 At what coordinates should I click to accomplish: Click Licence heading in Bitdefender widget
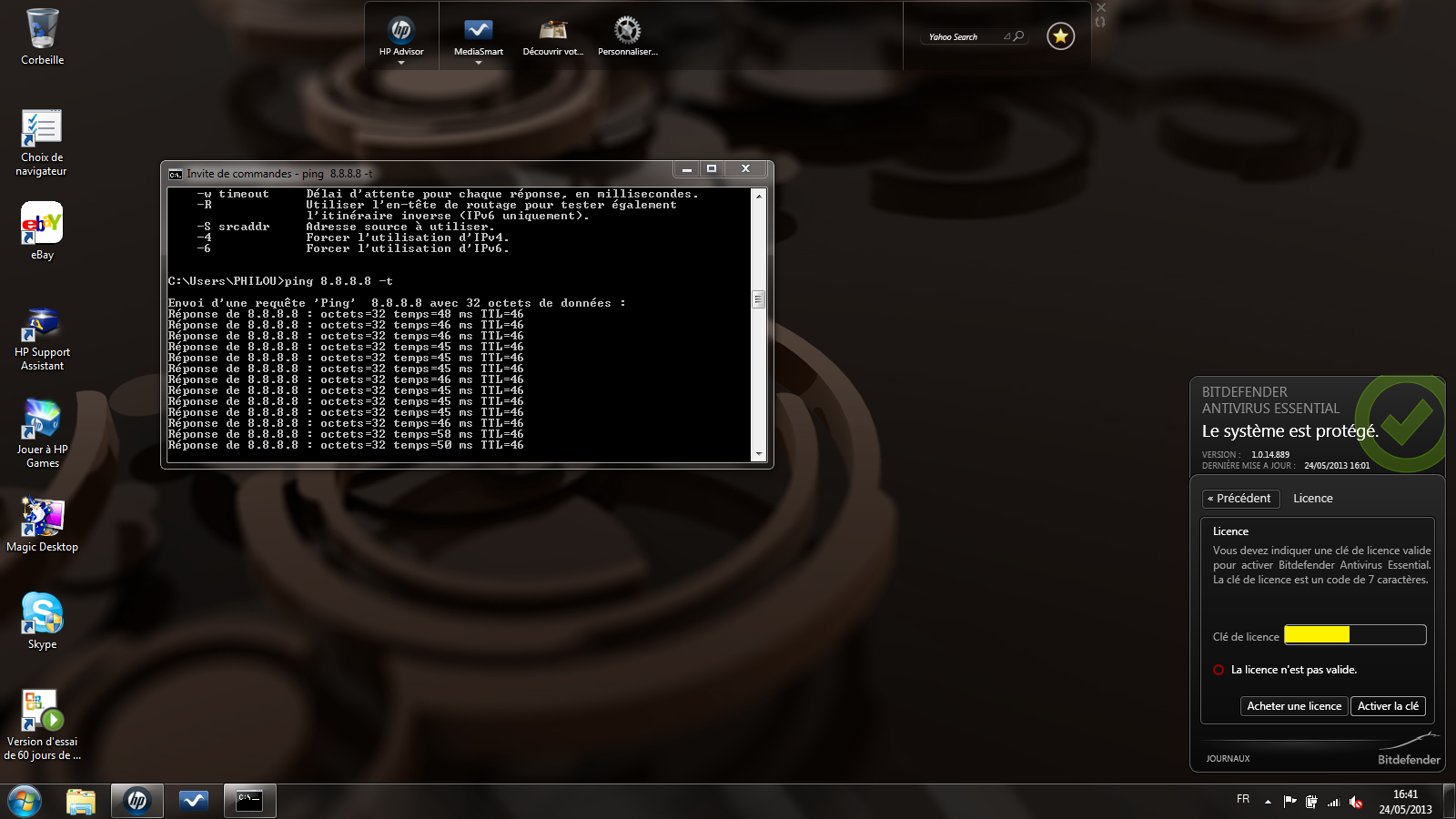coord(1312,499)
